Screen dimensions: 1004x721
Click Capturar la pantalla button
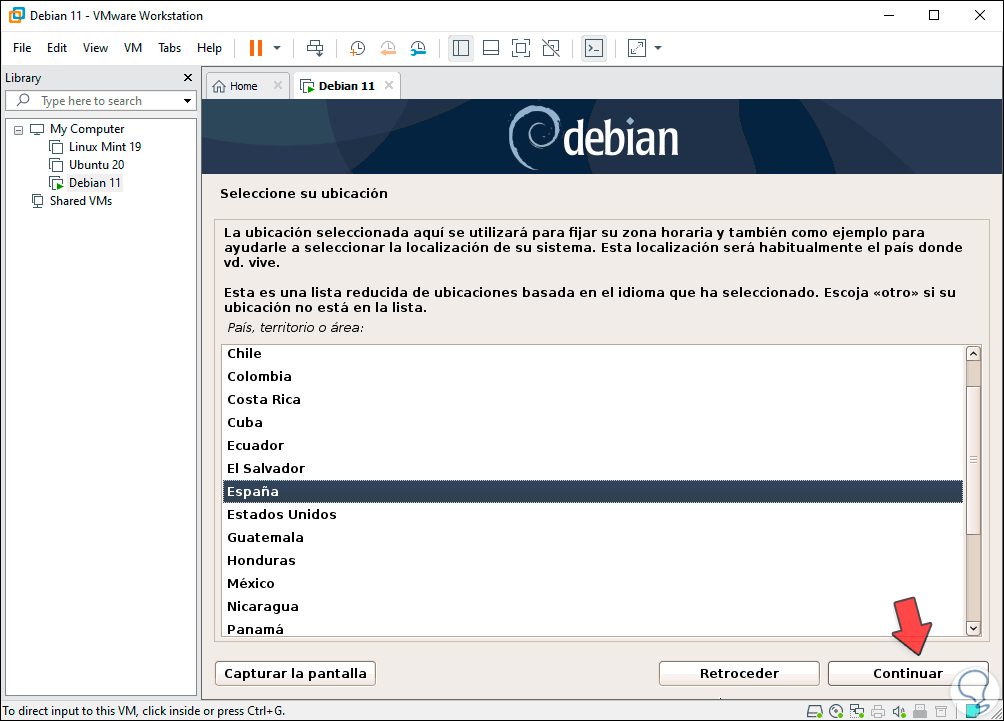(295, 674)
